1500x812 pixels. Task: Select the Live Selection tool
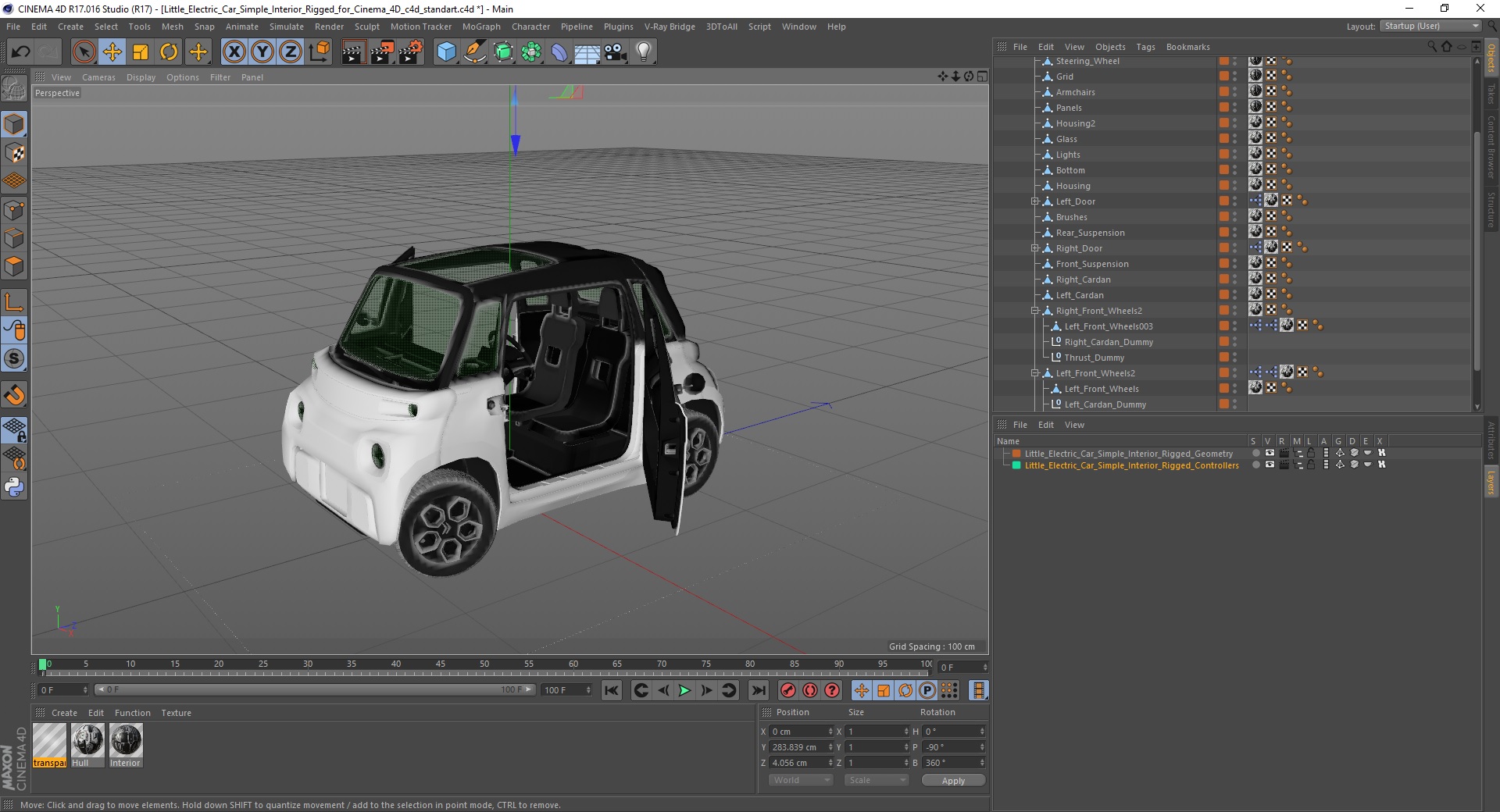(84, 52)
